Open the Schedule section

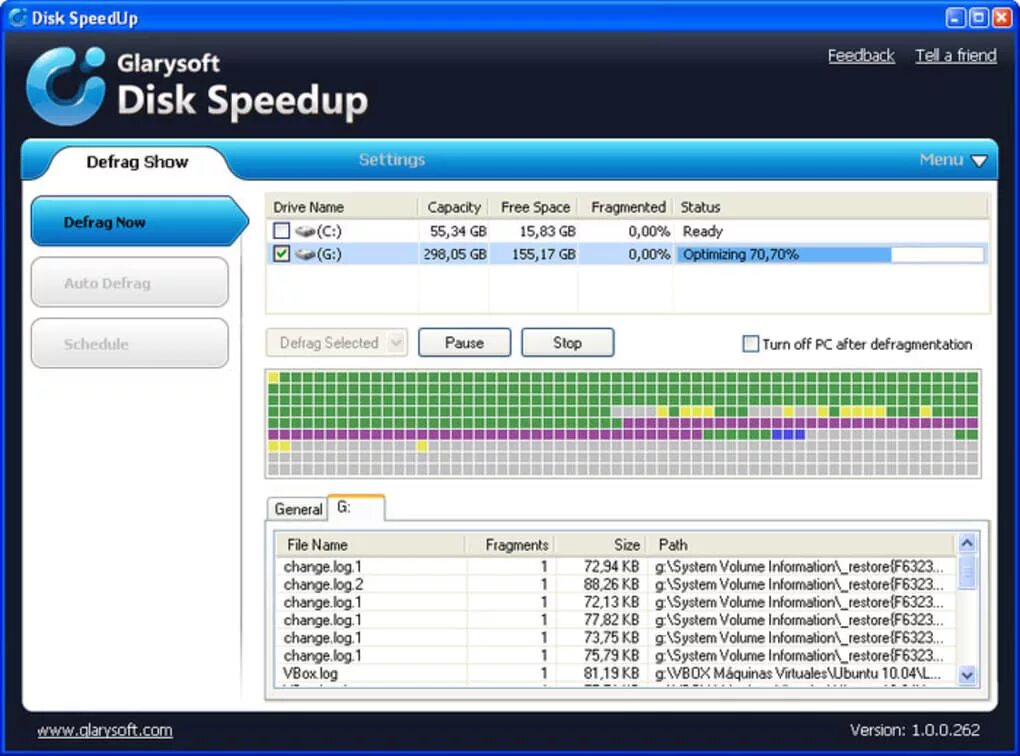tap(129, 344)
